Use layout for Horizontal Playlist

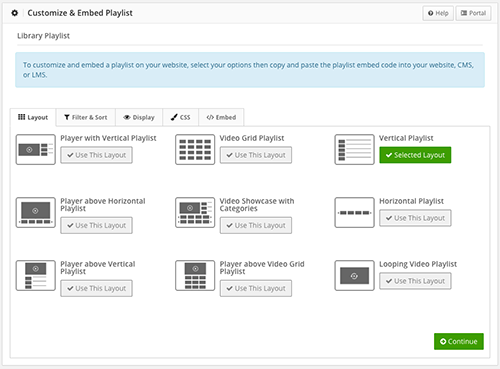tap(415, 218)
